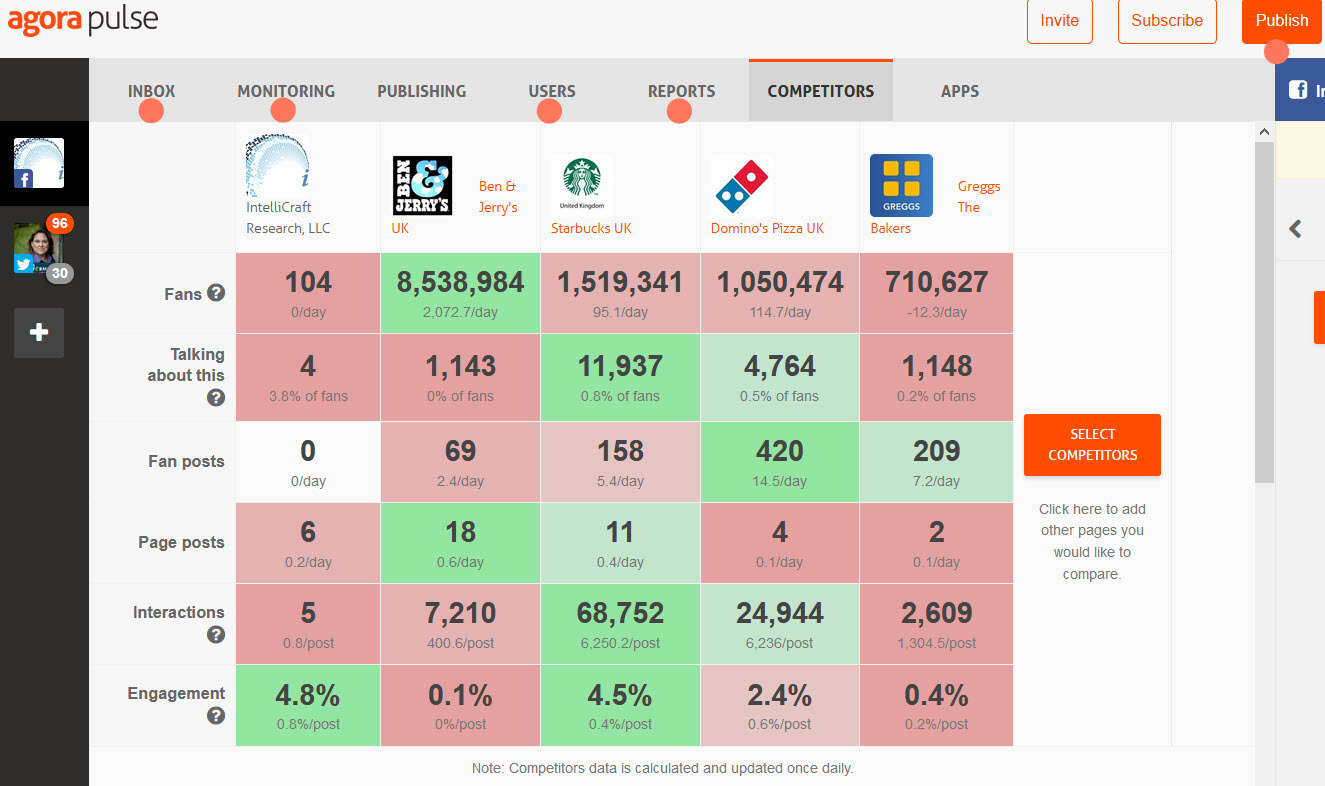Click the 8,538,984 fans cell
1325x786 pixels.
[460, 293]
